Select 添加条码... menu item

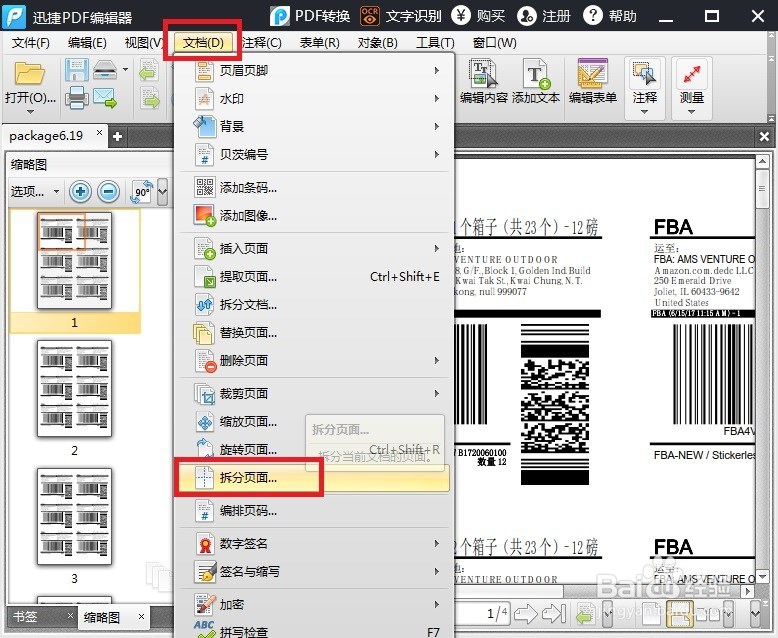click(314, 188)
